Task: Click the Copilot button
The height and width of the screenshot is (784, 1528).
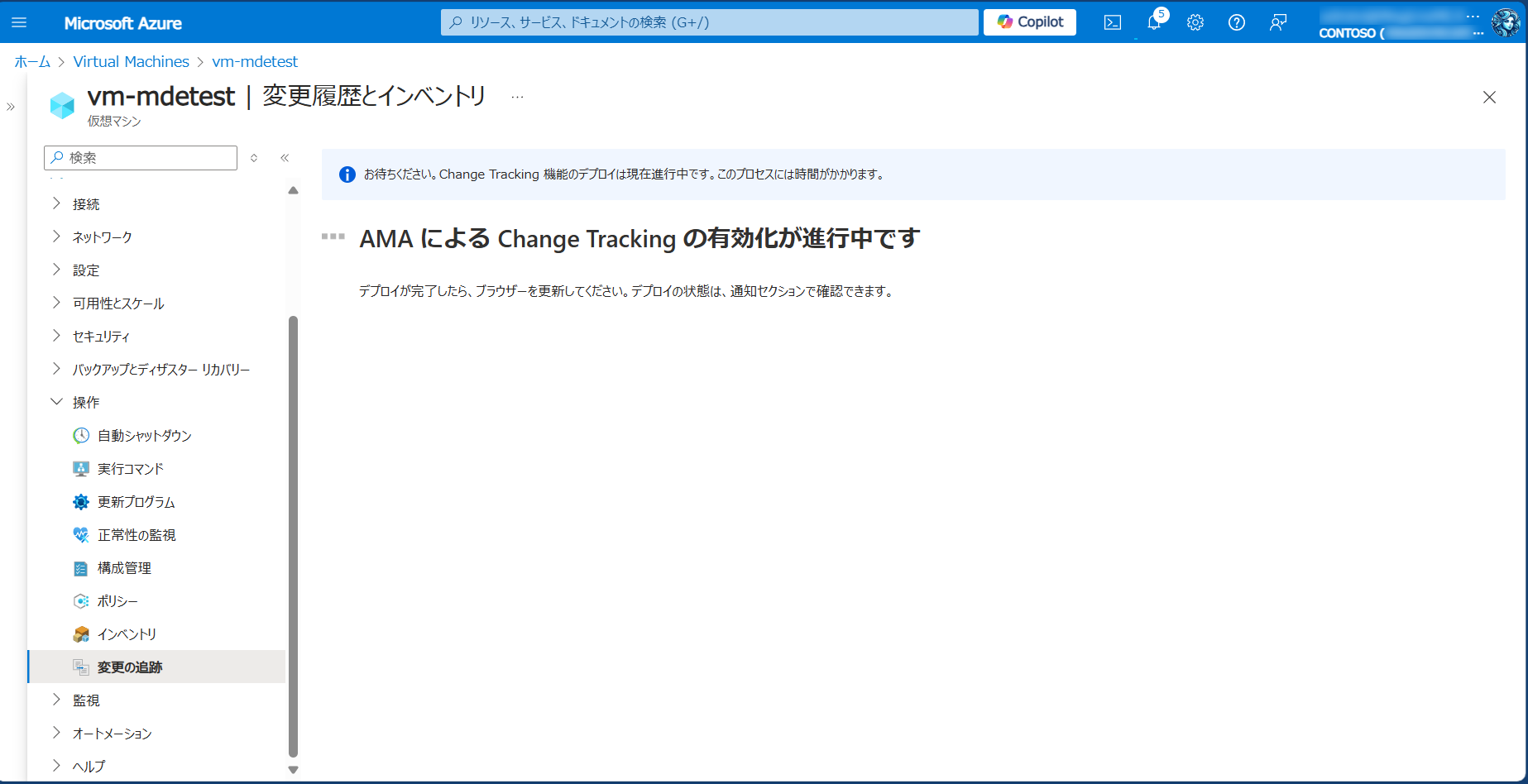Action: pos(1030,22)
